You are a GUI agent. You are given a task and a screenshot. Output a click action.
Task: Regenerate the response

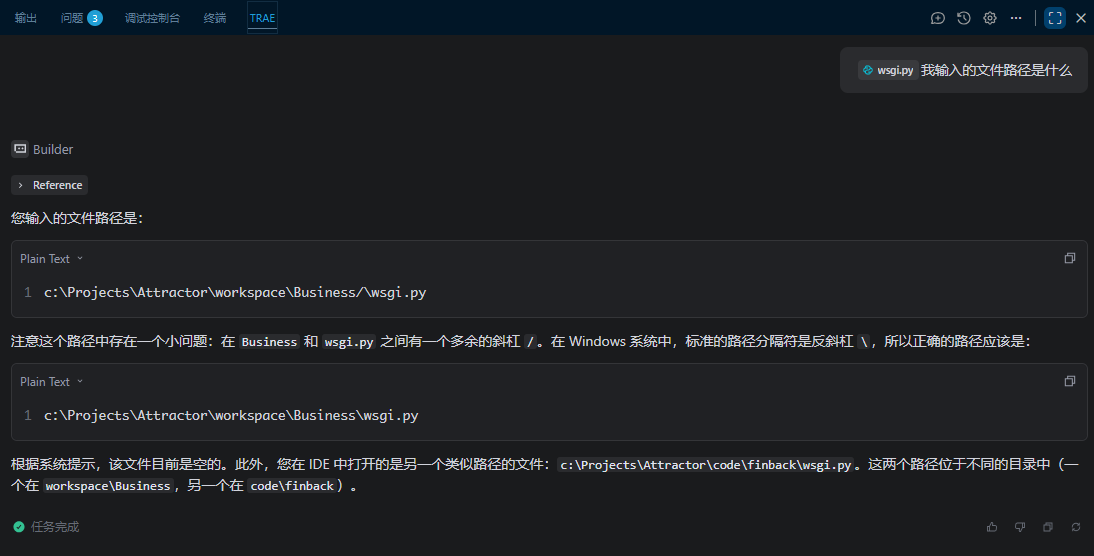tap(1076, 527)
